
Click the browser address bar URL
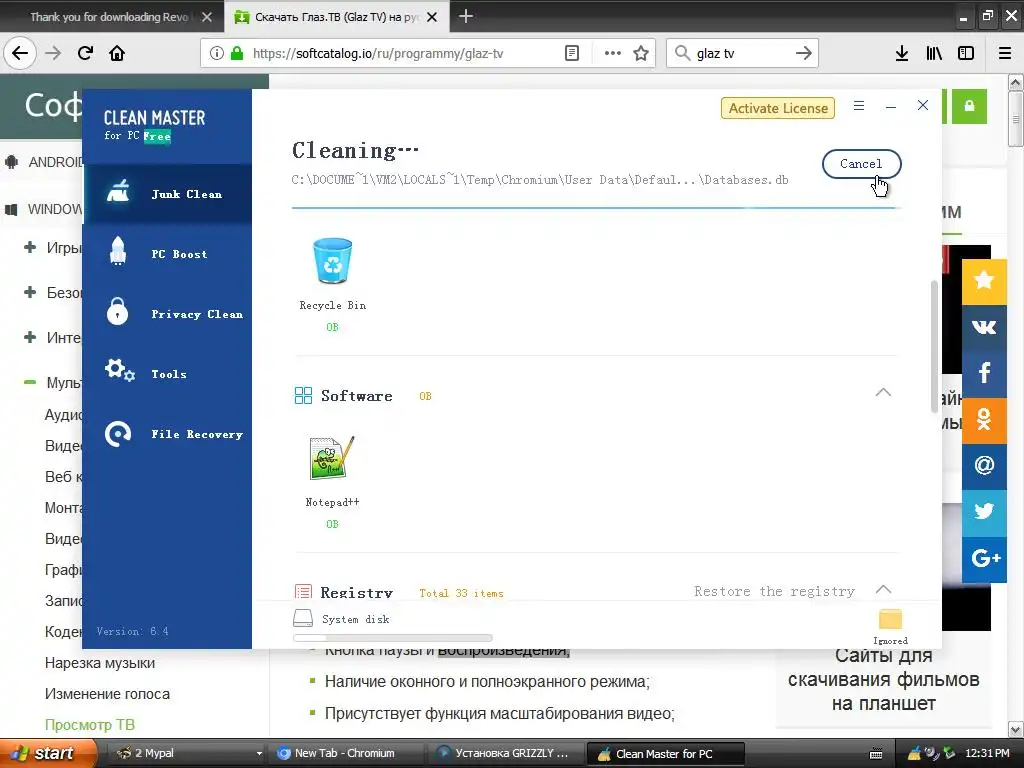378,54
